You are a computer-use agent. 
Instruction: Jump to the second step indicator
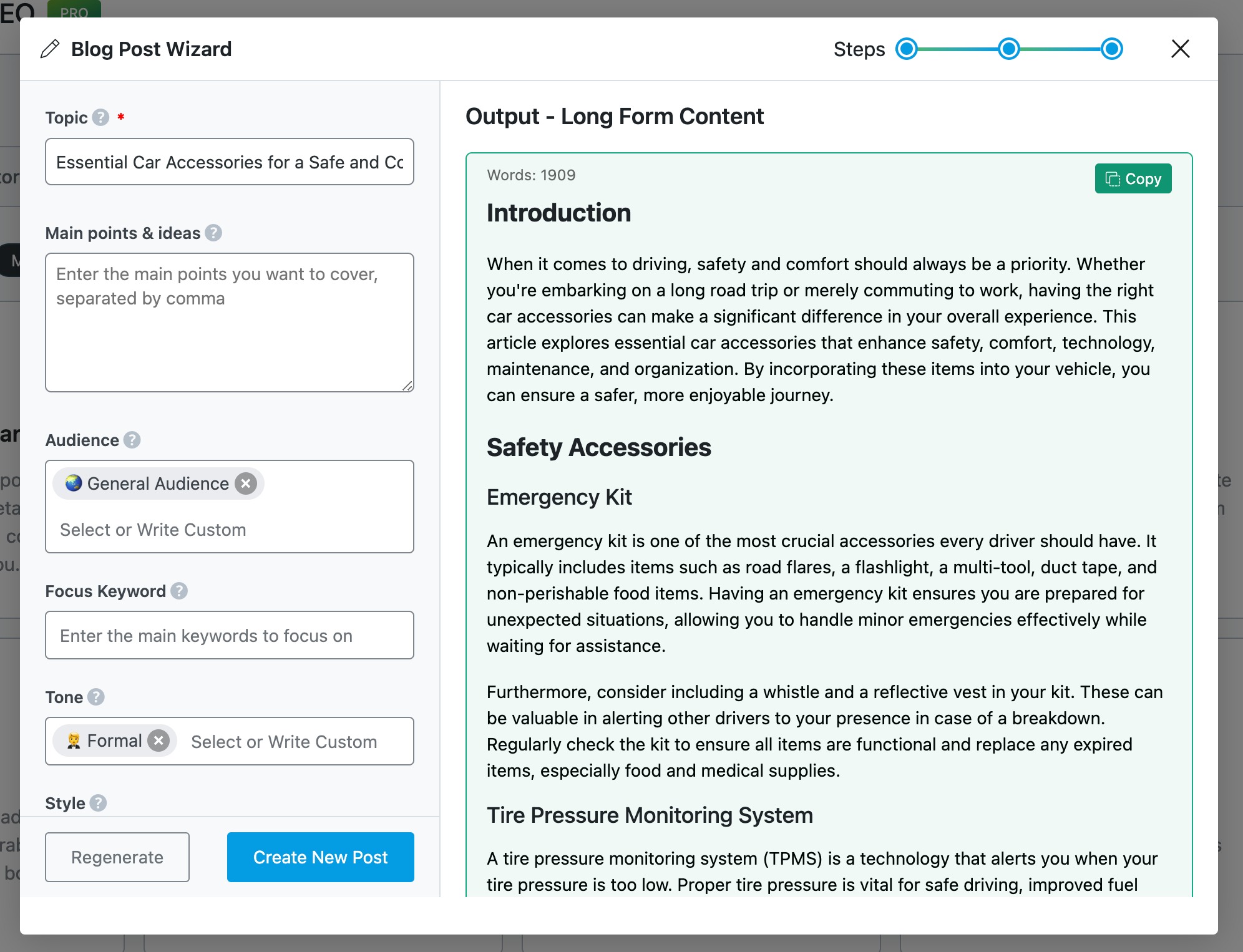1009,49
